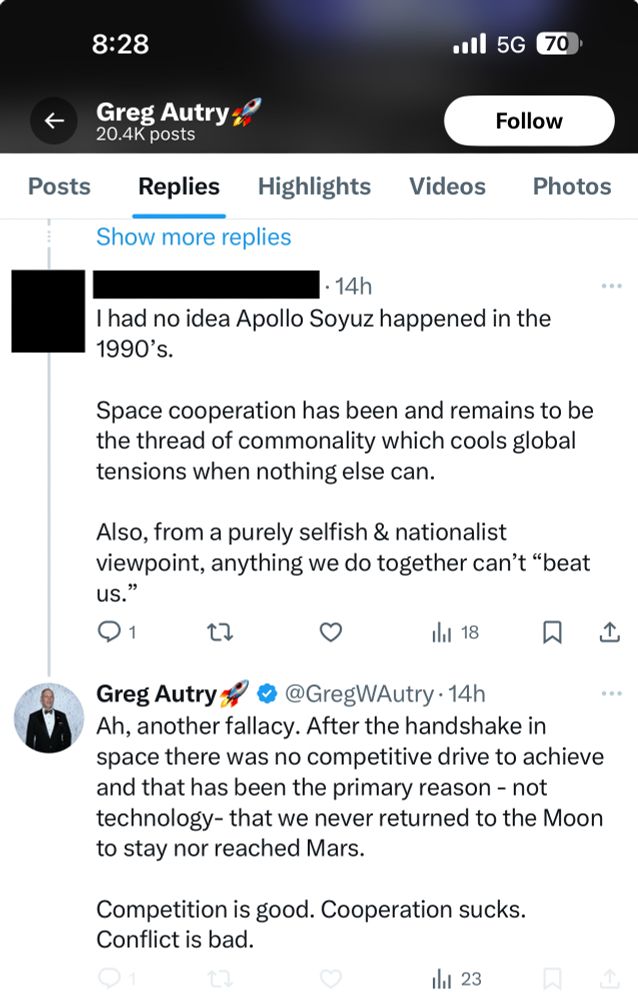Follow Greg Autry
Image resolution: width=638 pixels, height=1000 pixels.
tap(529, 121)
